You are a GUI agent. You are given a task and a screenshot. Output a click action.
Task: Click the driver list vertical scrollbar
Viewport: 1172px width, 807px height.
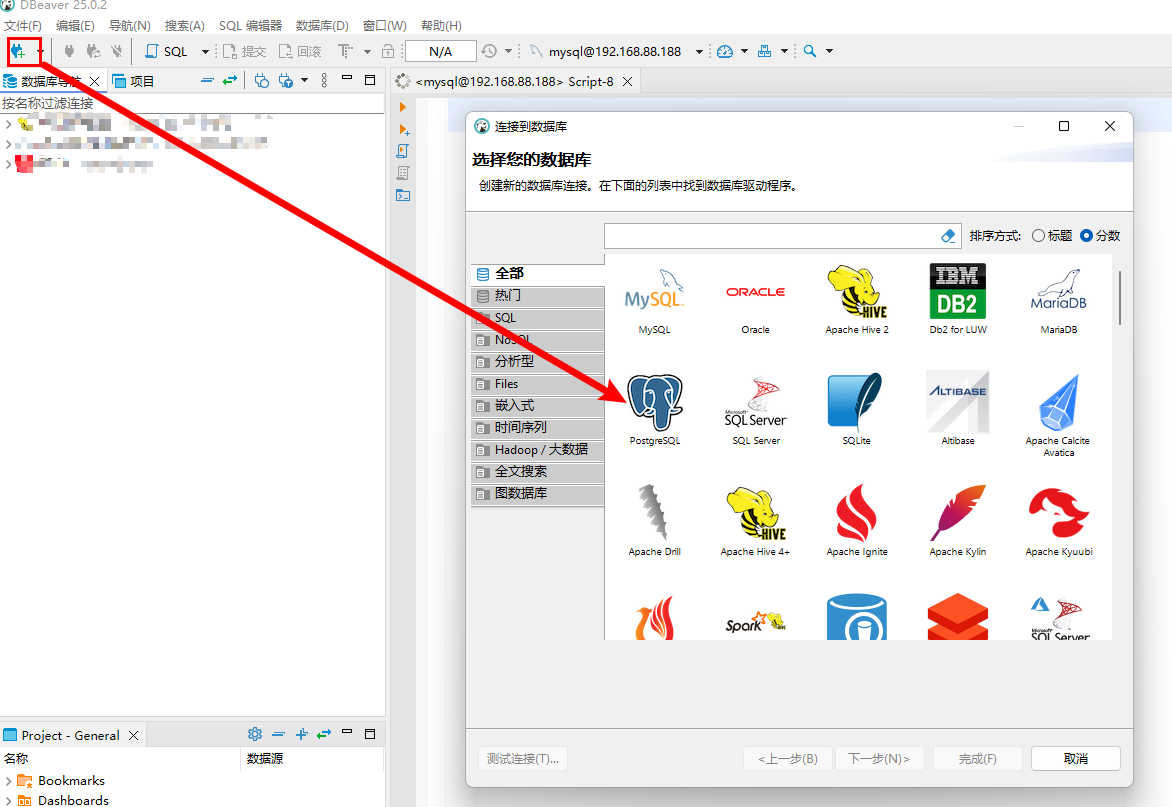(1120, 297)
